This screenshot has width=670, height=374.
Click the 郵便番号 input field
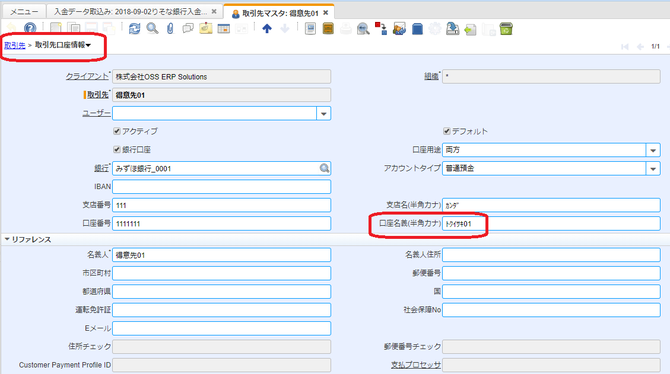click(x=551, y=273)
